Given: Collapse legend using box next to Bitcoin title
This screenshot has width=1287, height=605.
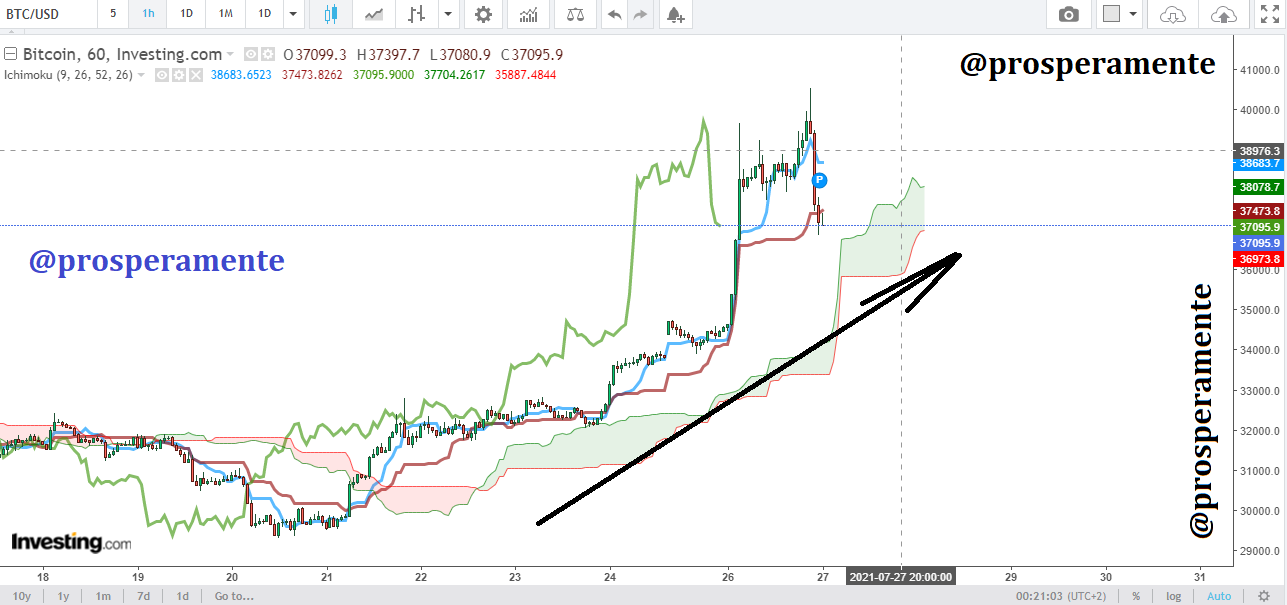Looking at the screenshot, I should pyautogui.click(x=10, y=54).
